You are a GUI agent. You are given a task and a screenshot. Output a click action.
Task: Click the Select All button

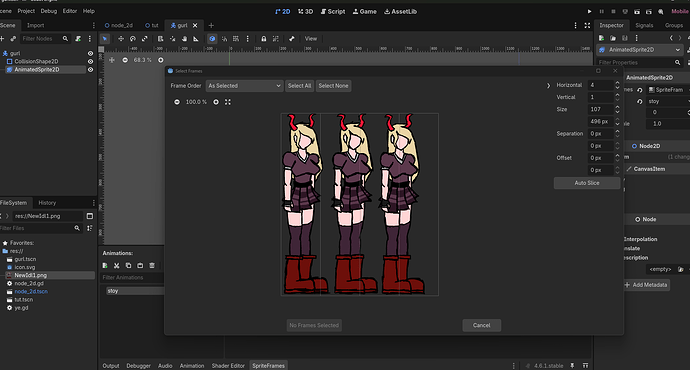tap(299, 86)
